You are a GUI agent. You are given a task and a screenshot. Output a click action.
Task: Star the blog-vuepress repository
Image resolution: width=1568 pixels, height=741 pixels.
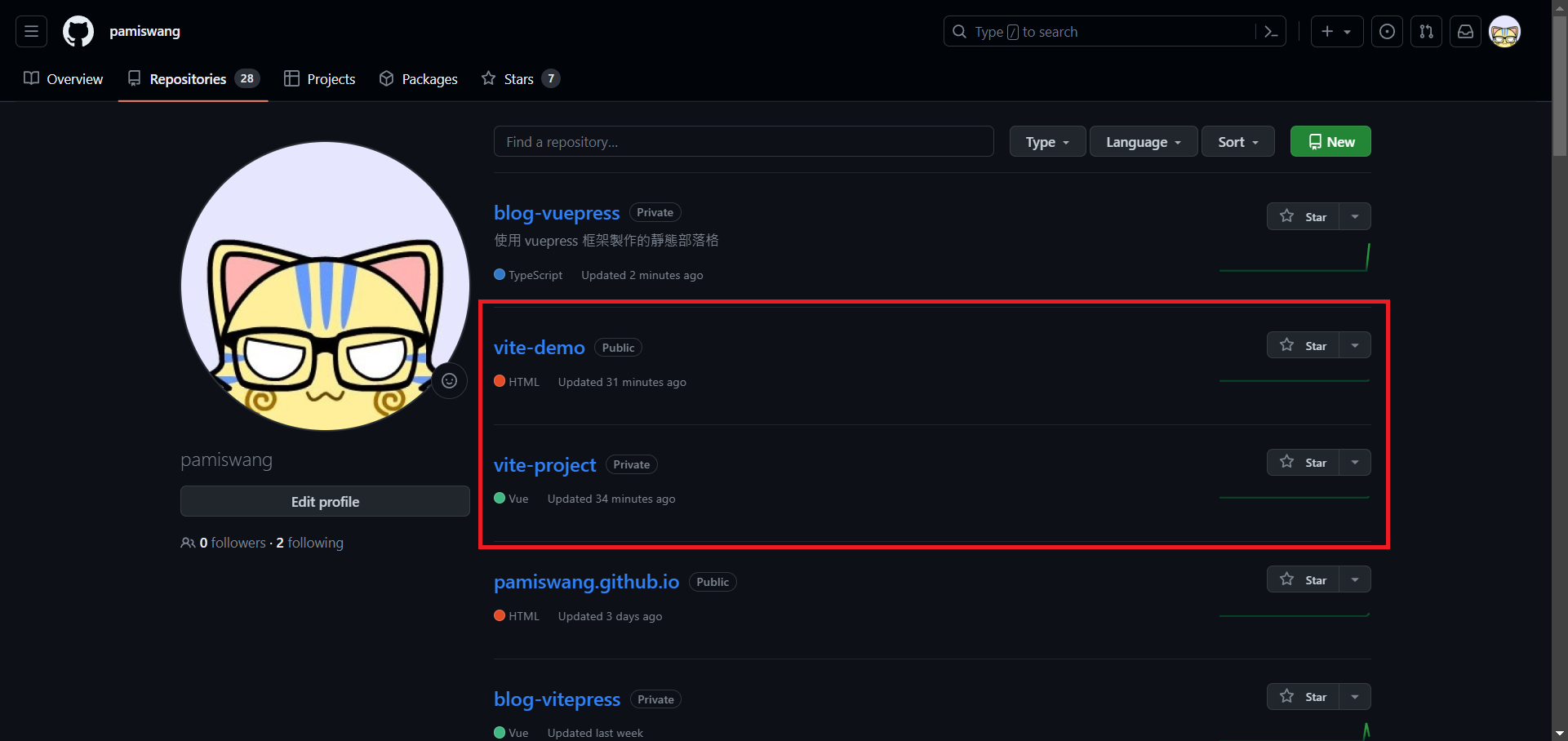(1304, 216)
